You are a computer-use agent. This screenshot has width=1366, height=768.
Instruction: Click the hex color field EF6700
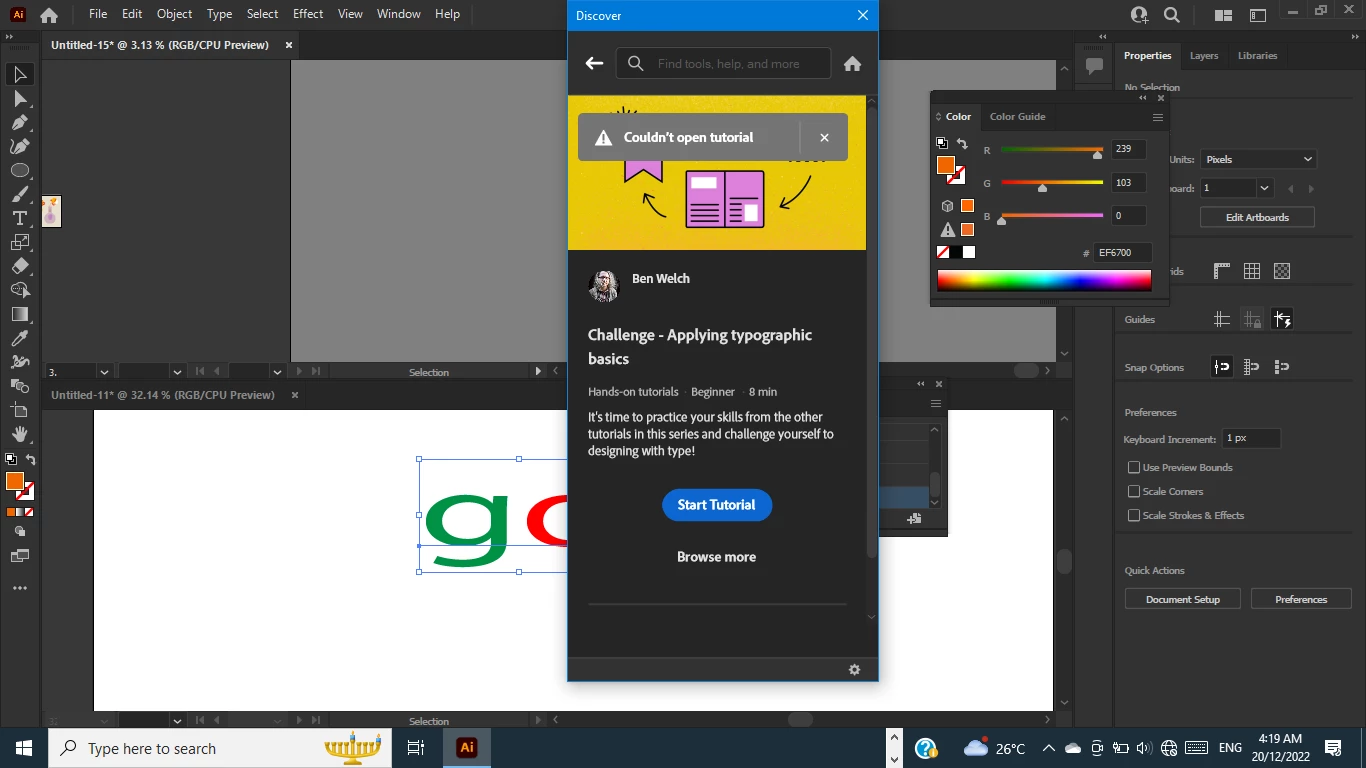pos(1122,253)
